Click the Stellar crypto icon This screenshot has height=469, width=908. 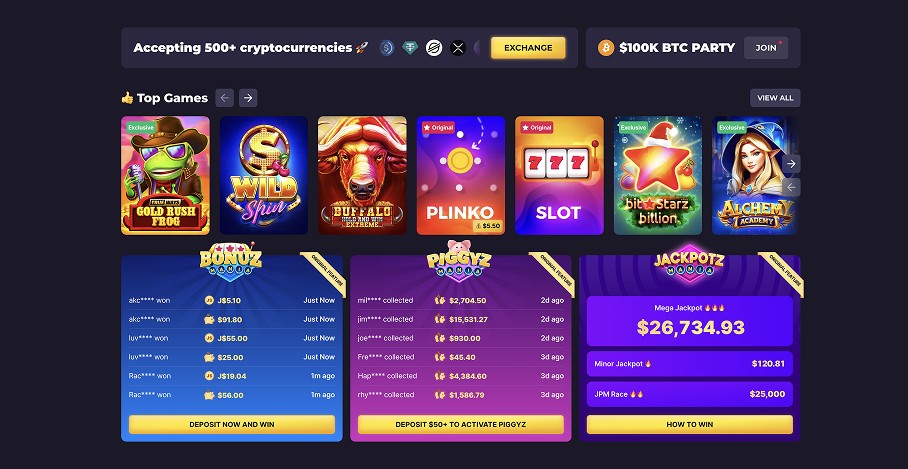(x=434, y=47)
